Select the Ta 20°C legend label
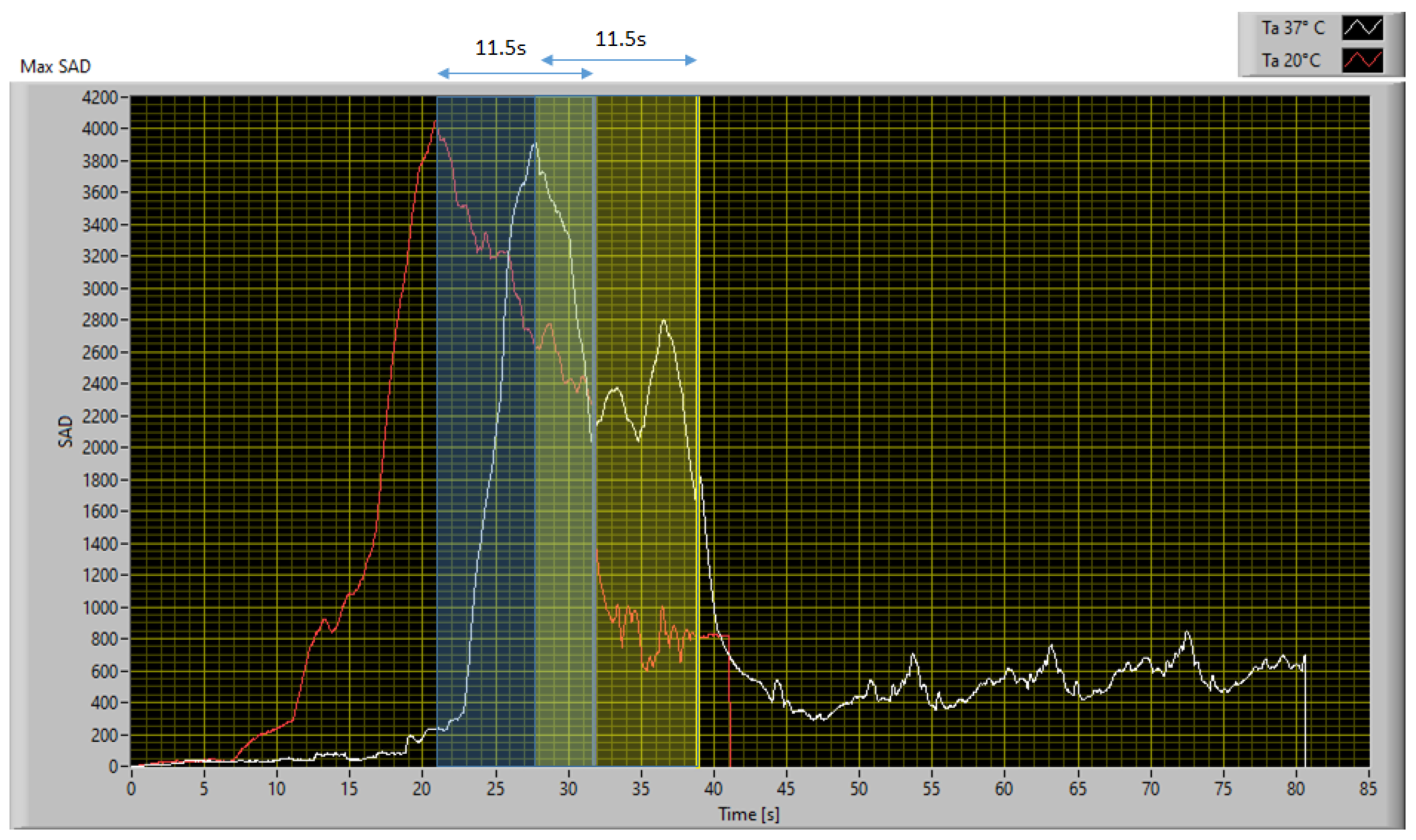Viewport: 1416px width, 840px height. tap(1290, 61)
